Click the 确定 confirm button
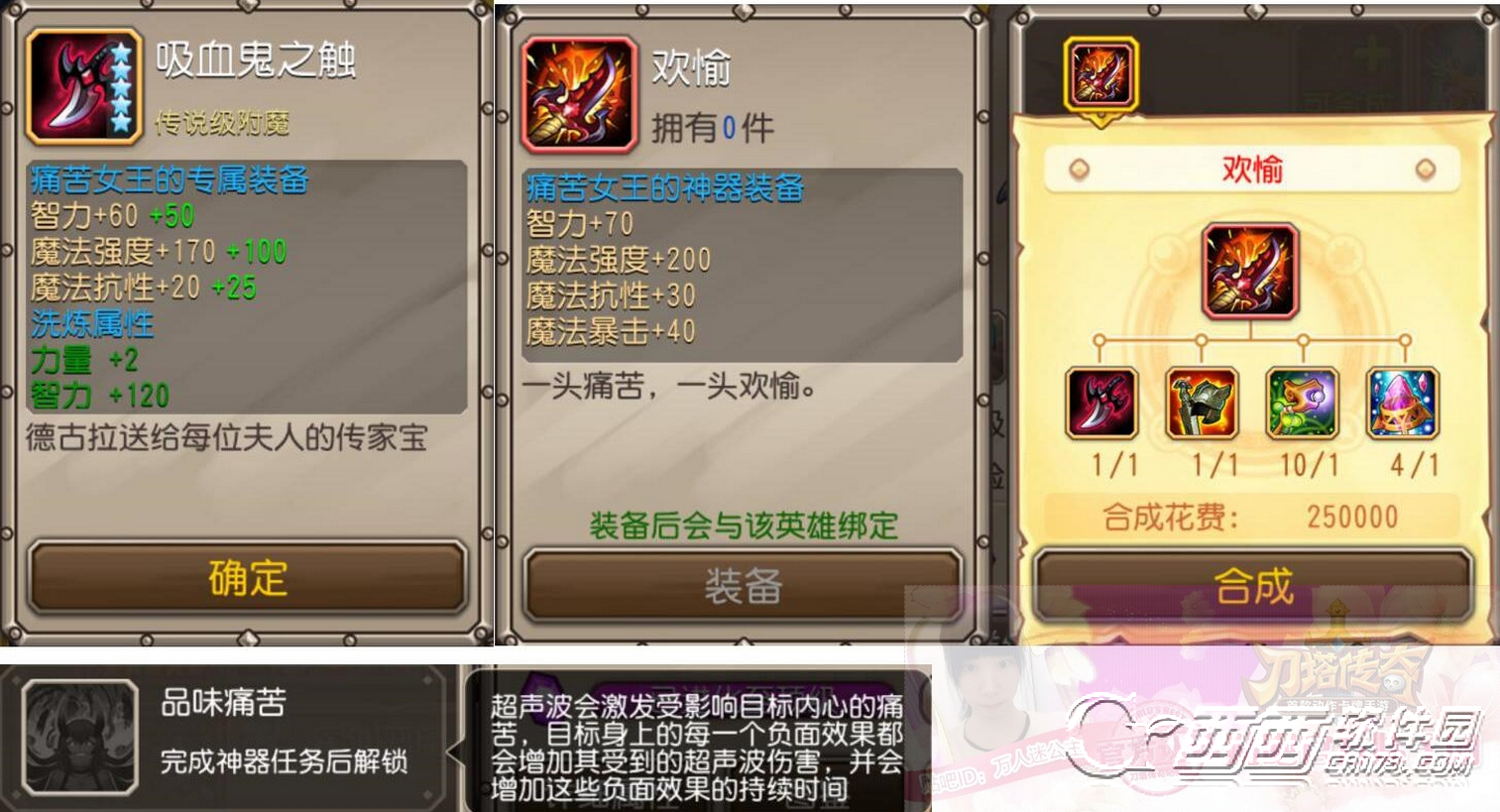Screen dimensions: 1500x812 tap(248, 577)
